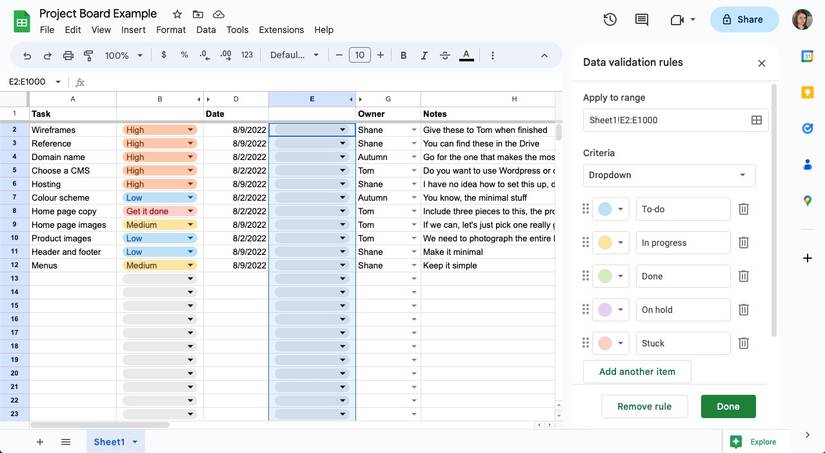Collapse the toolbar with the up chevron
Screen dimensions: 825x453
[x=544, y=55]
